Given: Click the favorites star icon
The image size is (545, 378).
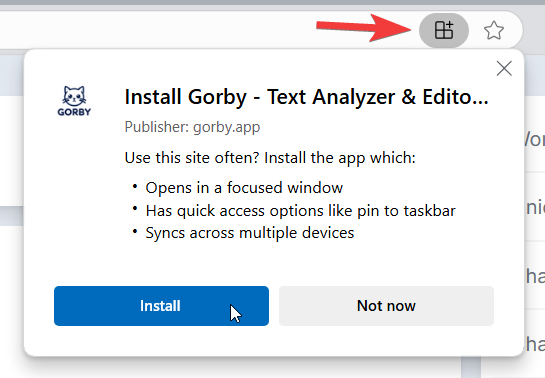Looking at the screenshot, I should click(x=494, y=31).
